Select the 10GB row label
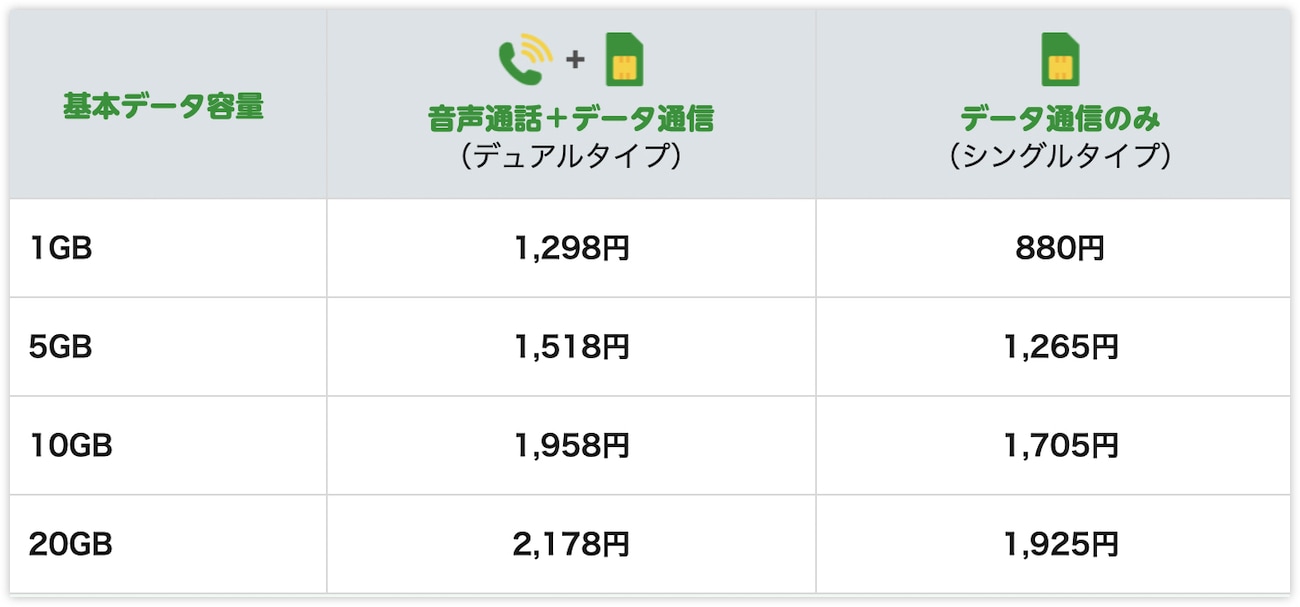Screen dimensions: 1300x607 (x=70, y=445)
